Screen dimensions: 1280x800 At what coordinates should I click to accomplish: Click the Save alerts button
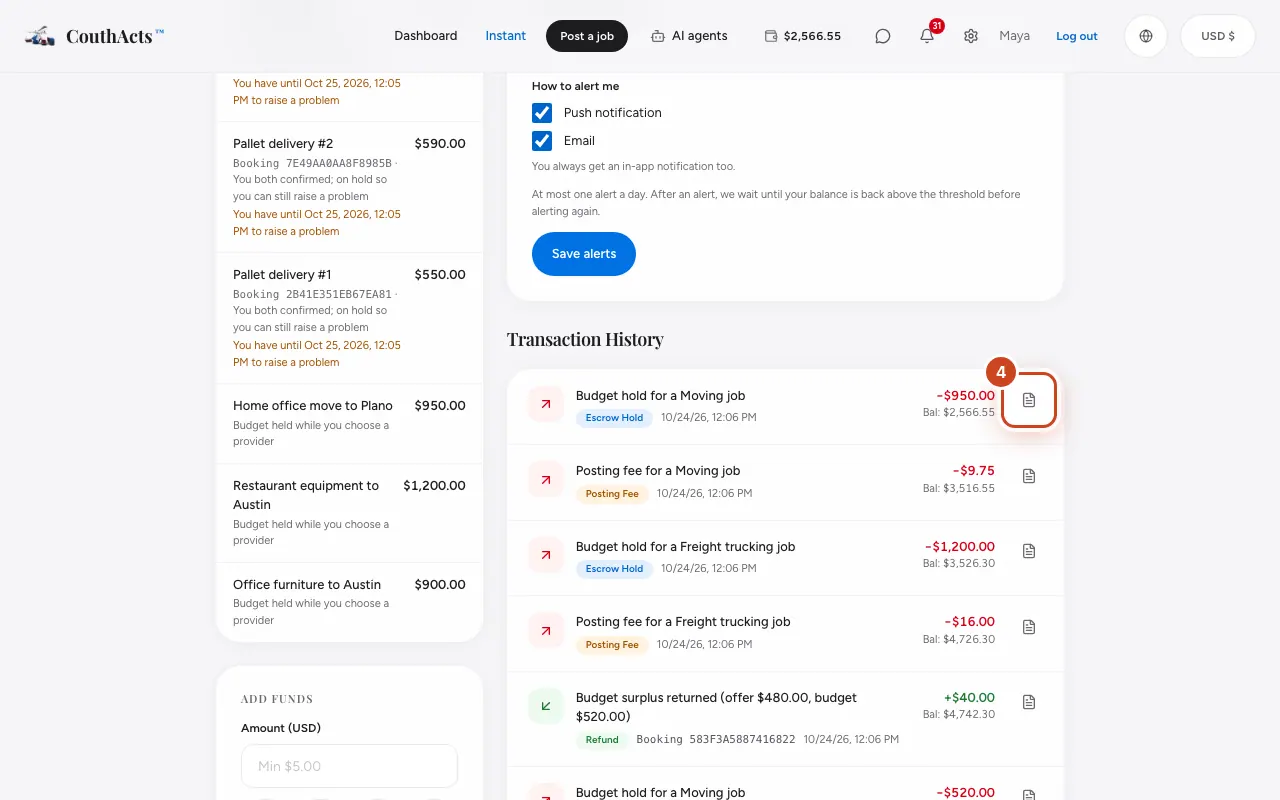(x=584, y=254)
